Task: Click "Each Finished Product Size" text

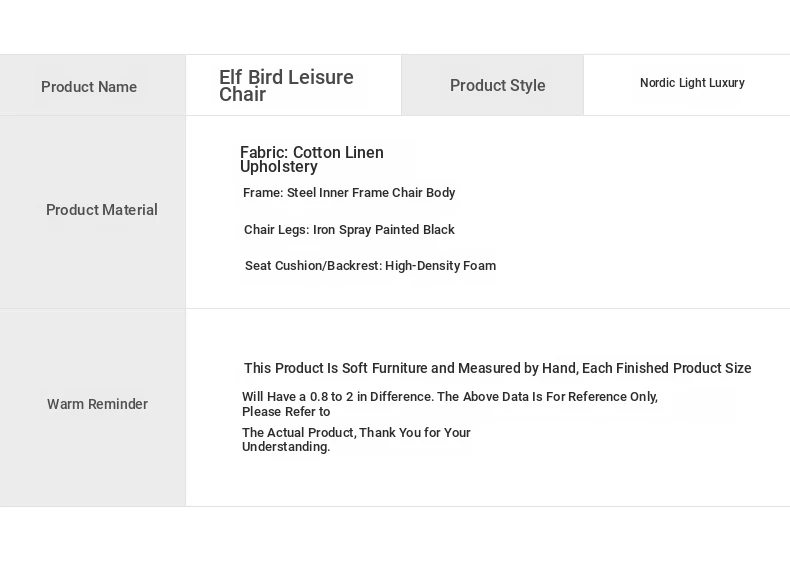Action: [x=667, y=368]
